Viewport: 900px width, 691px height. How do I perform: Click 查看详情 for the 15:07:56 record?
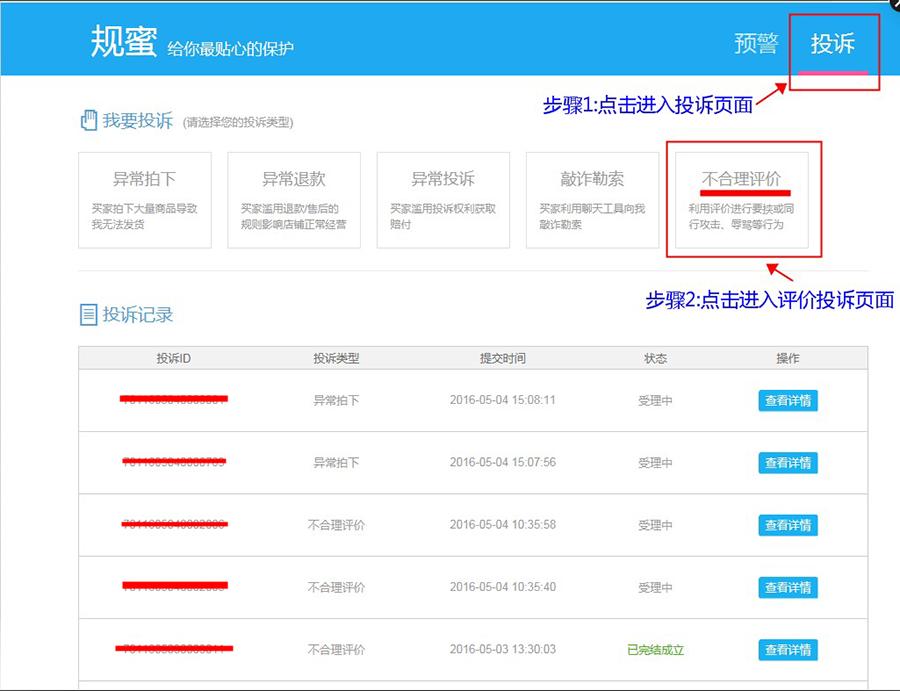pos(788,463)
